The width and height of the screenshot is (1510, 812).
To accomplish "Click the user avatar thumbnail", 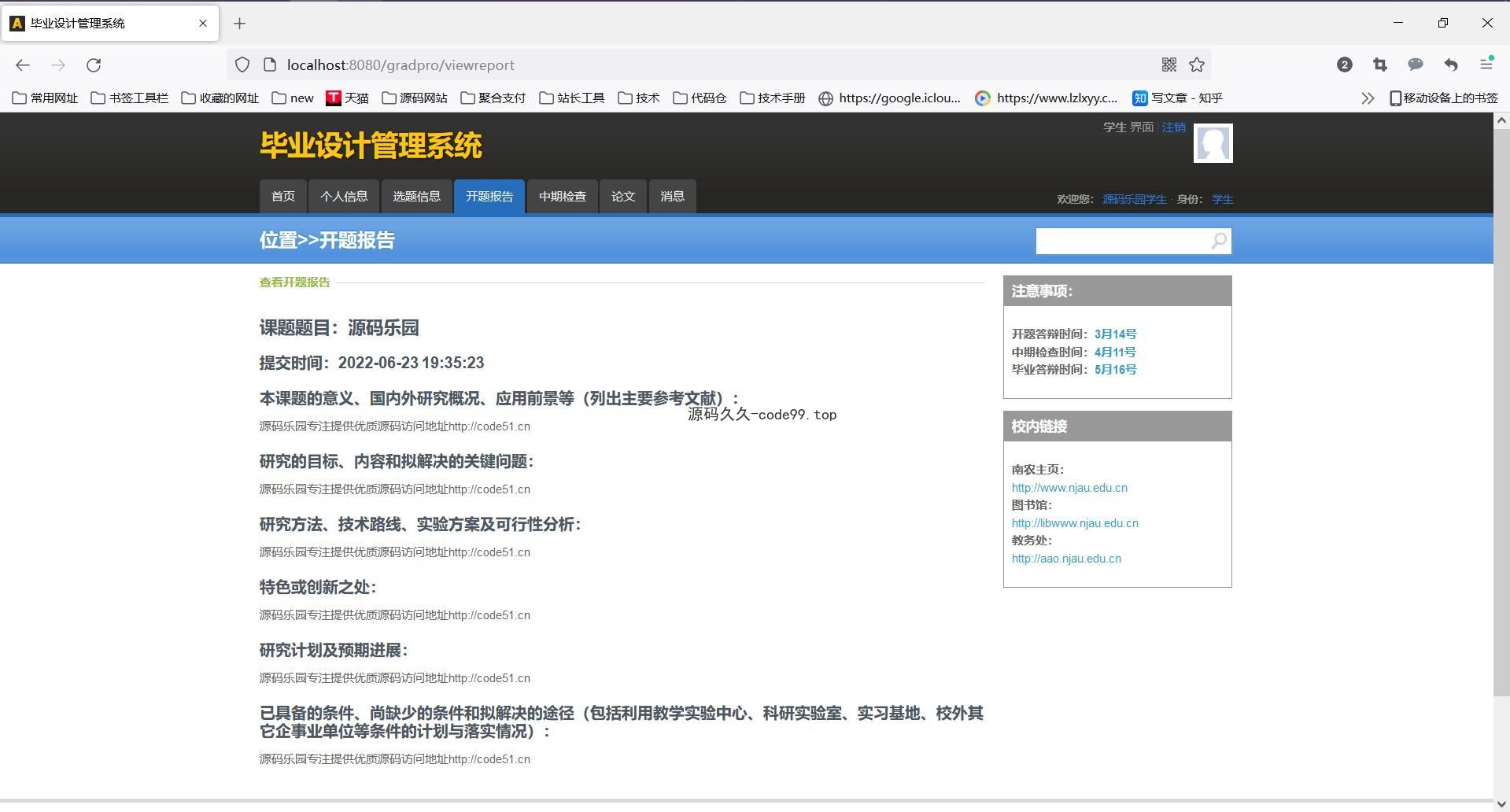I will (1213, 143).
